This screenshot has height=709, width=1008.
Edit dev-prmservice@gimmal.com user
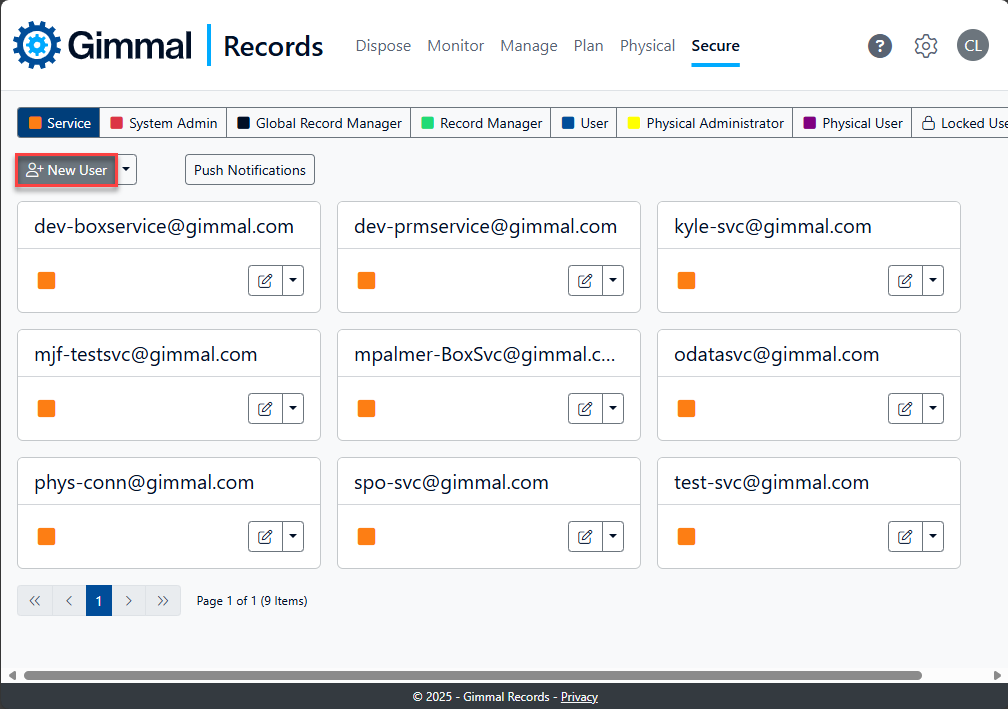[x=585, y=280]
